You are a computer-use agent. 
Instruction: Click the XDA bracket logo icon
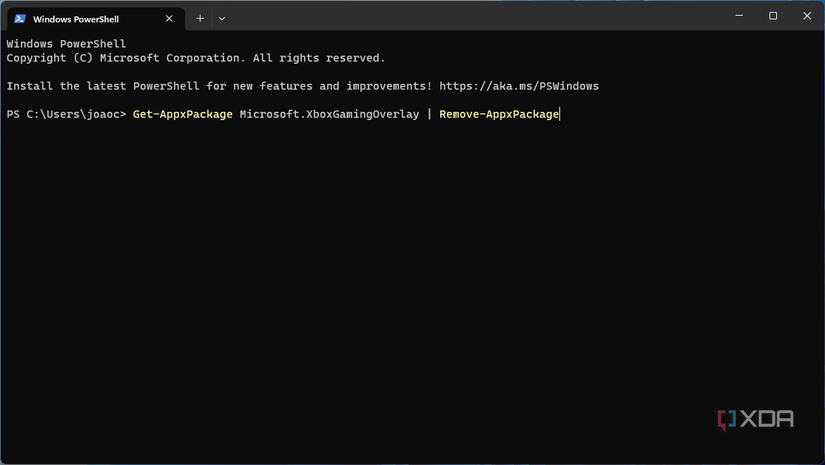click(x=727, y=420)
